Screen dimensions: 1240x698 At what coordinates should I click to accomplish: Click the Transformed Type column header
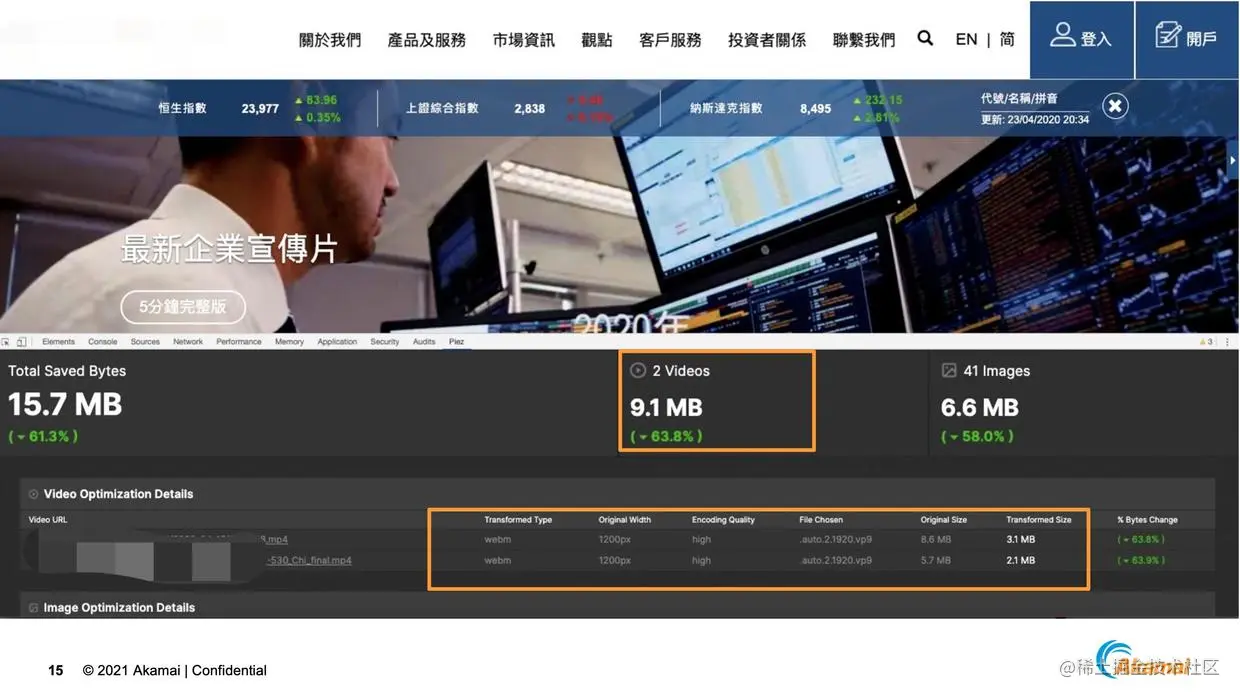(x=518, y=520)
